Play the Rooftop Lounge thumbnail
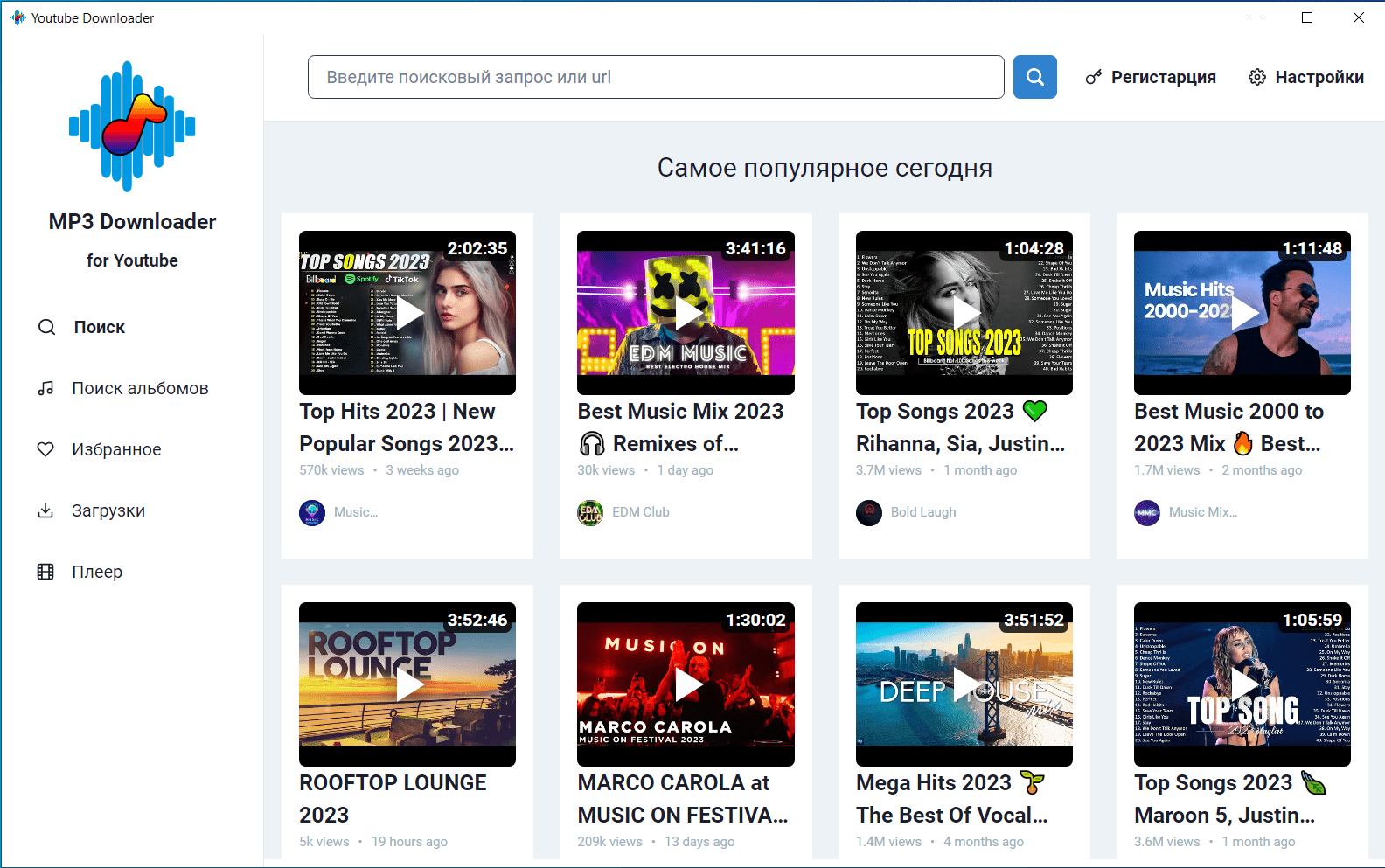 (x=407, y=684)
